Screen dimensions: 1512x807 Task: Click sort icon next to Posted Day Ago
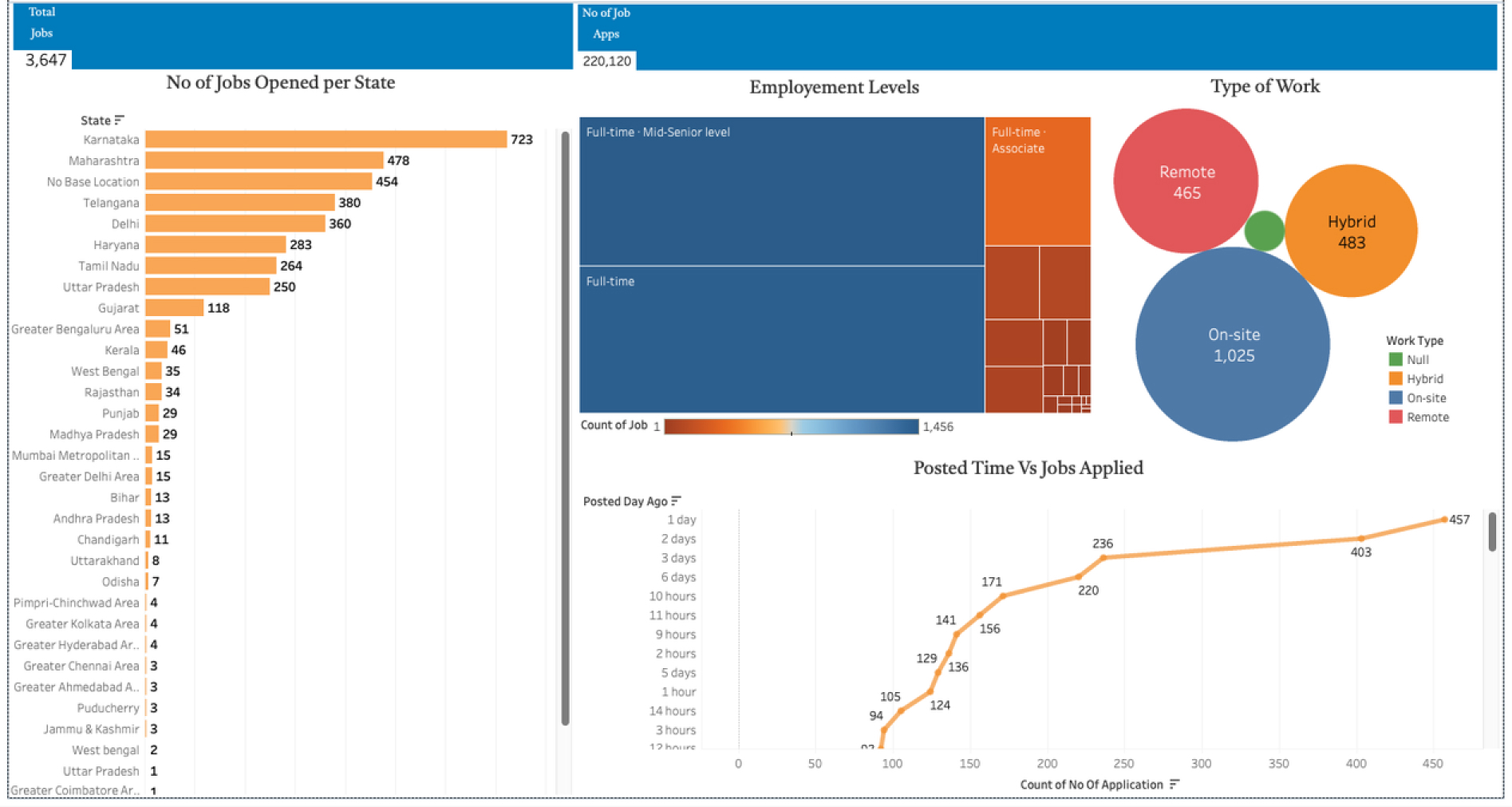tap(676, 501)
